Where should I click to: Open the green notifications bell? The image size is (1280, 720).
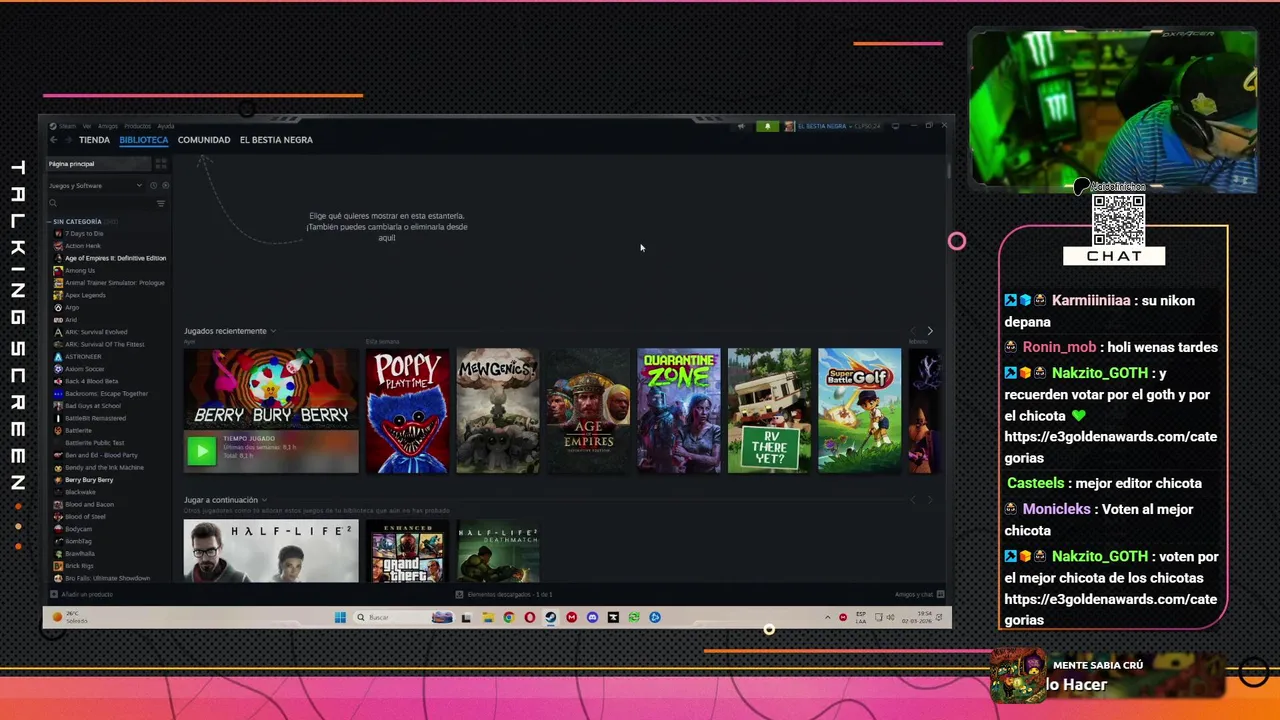768,127
